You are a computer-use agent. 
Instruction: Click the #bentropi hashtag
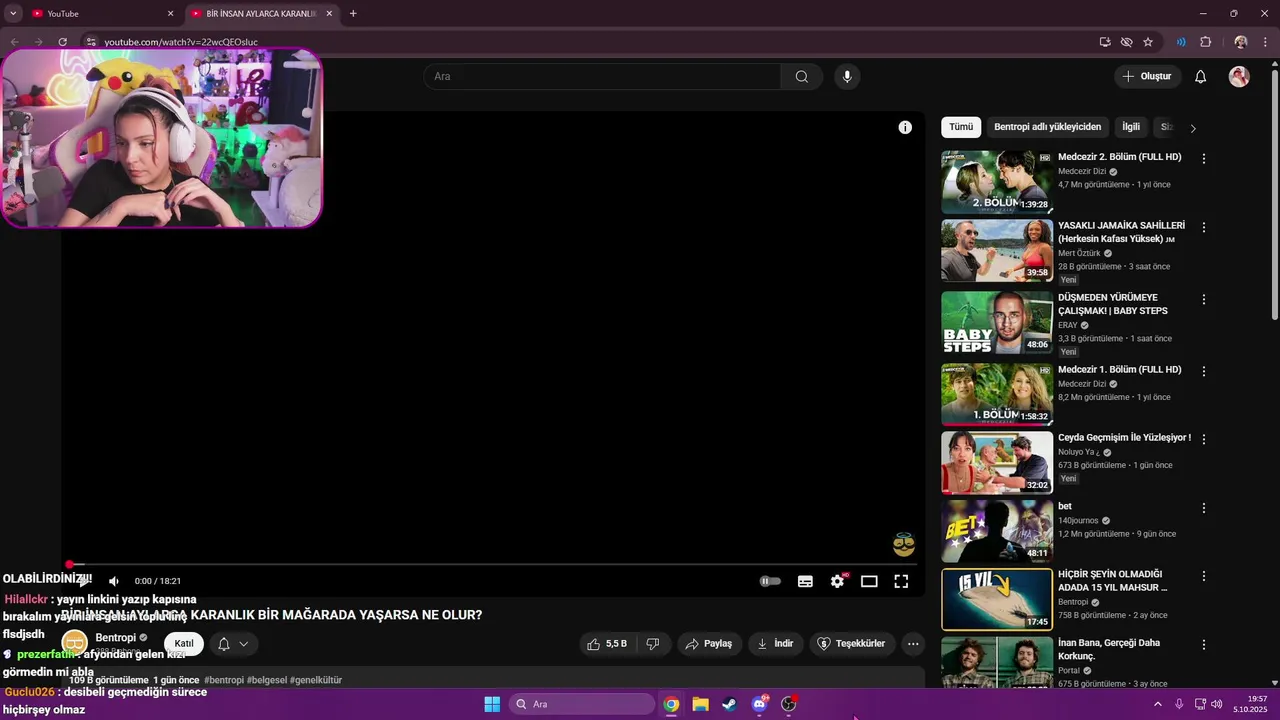pos(224,680)
